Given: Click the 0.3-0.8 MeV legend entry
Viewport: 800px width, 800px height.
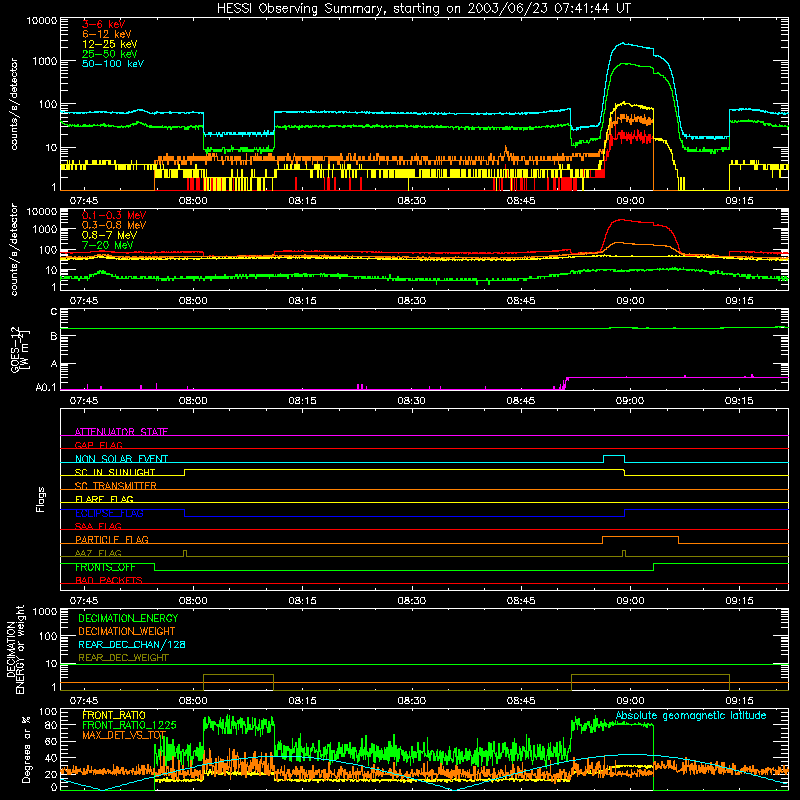Looking at the screenshot, I should pyautogui.click(x=113, y=225).
